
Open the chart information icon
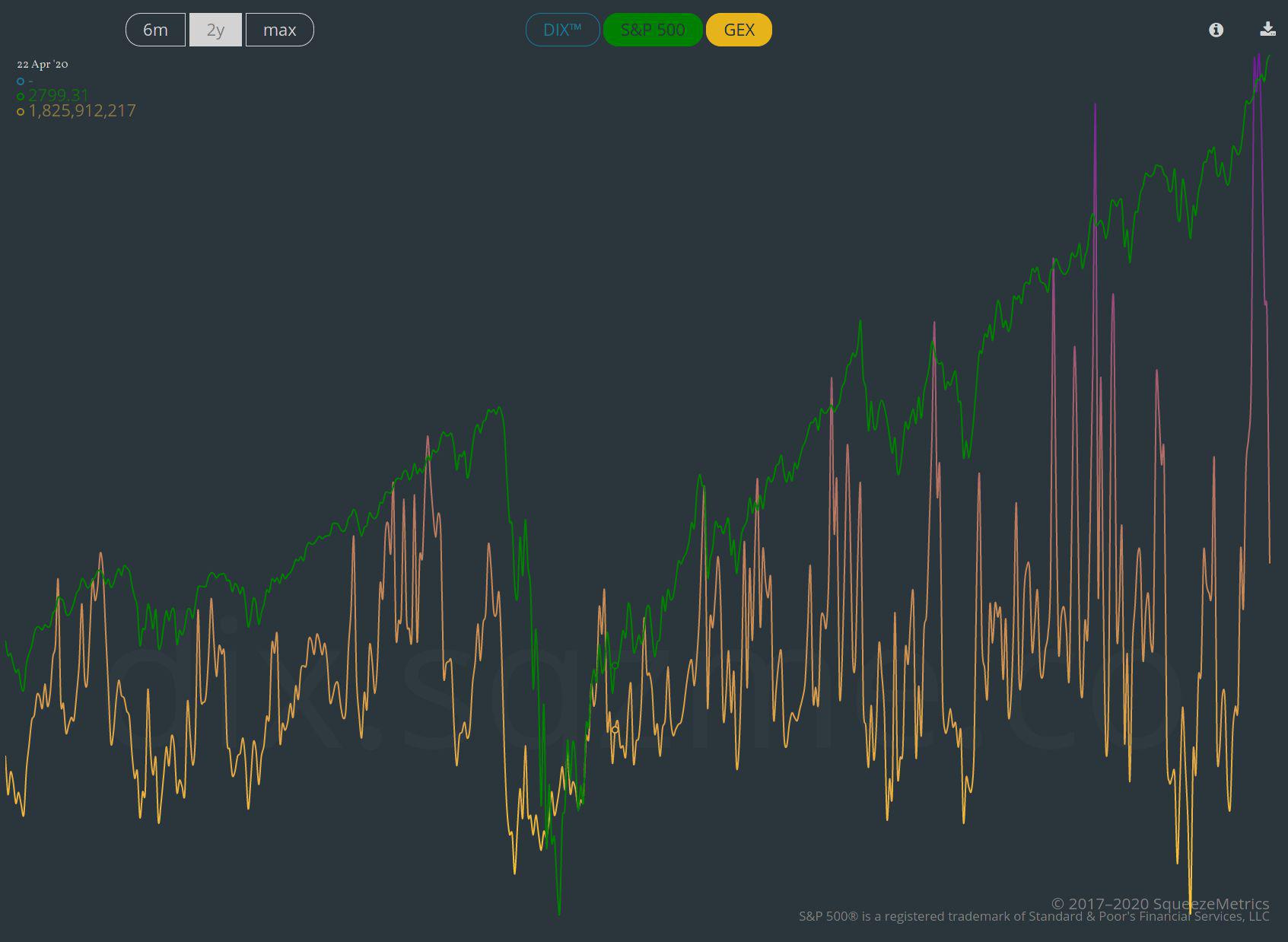[1216, 30]
